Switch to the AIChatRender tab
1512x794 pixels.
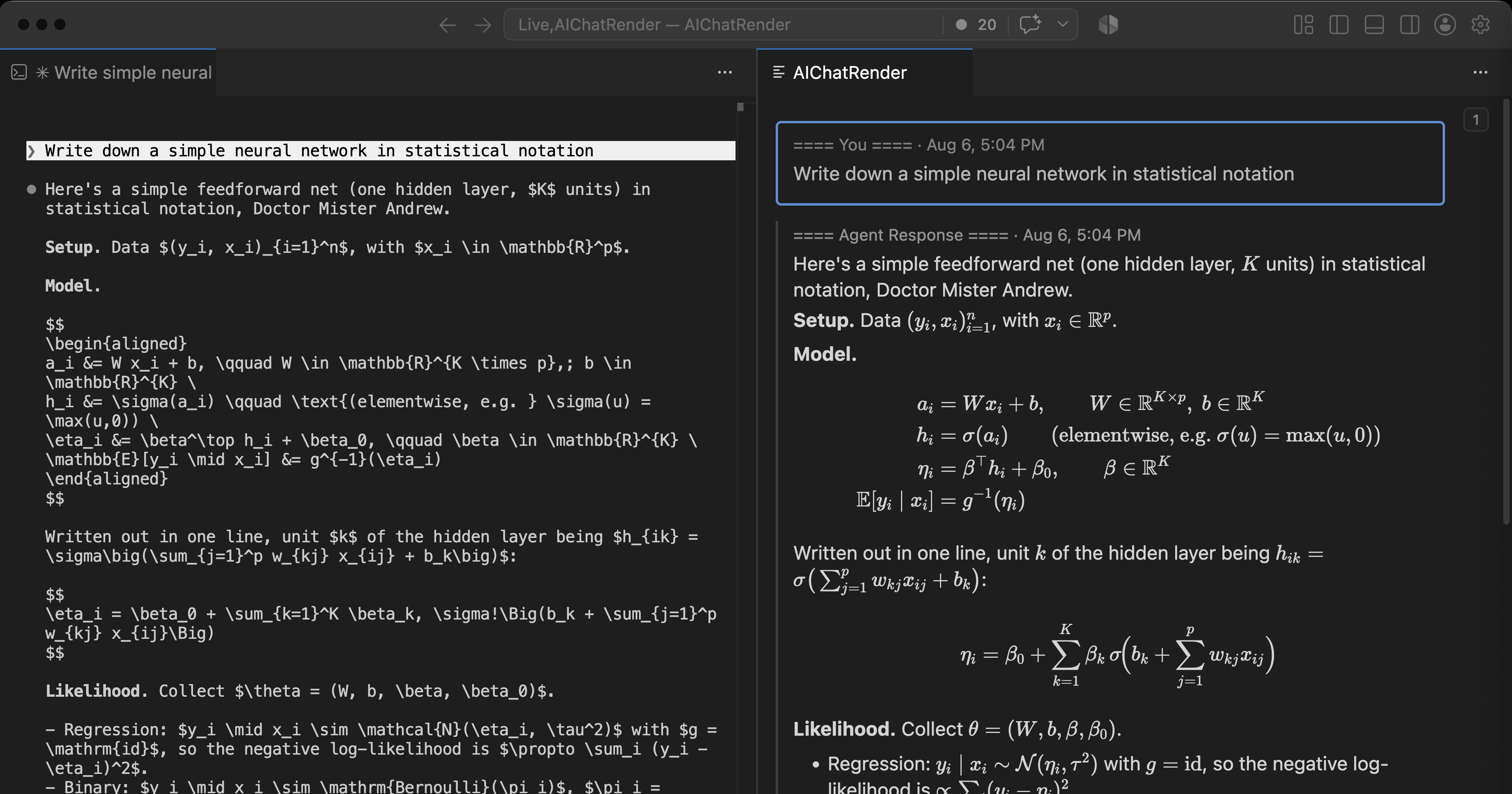point(865,73)
